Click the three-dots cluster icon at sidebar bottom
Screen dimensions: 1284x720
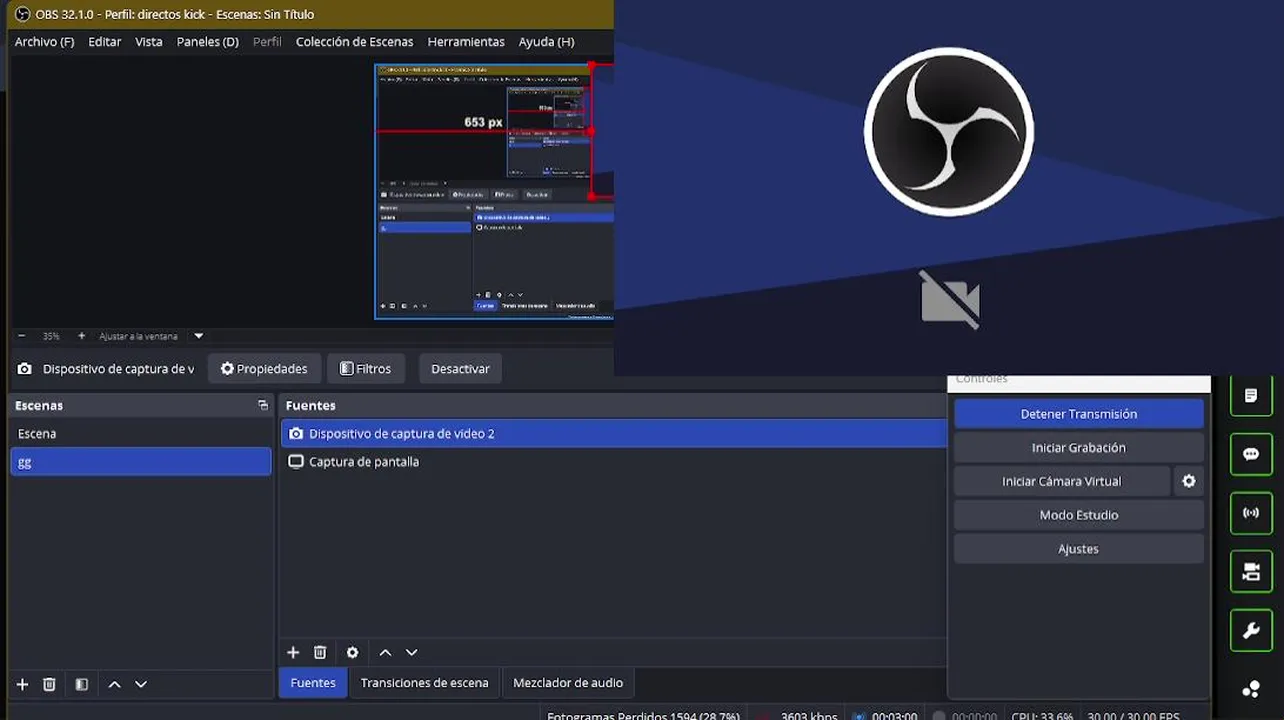click(1251, 689)
